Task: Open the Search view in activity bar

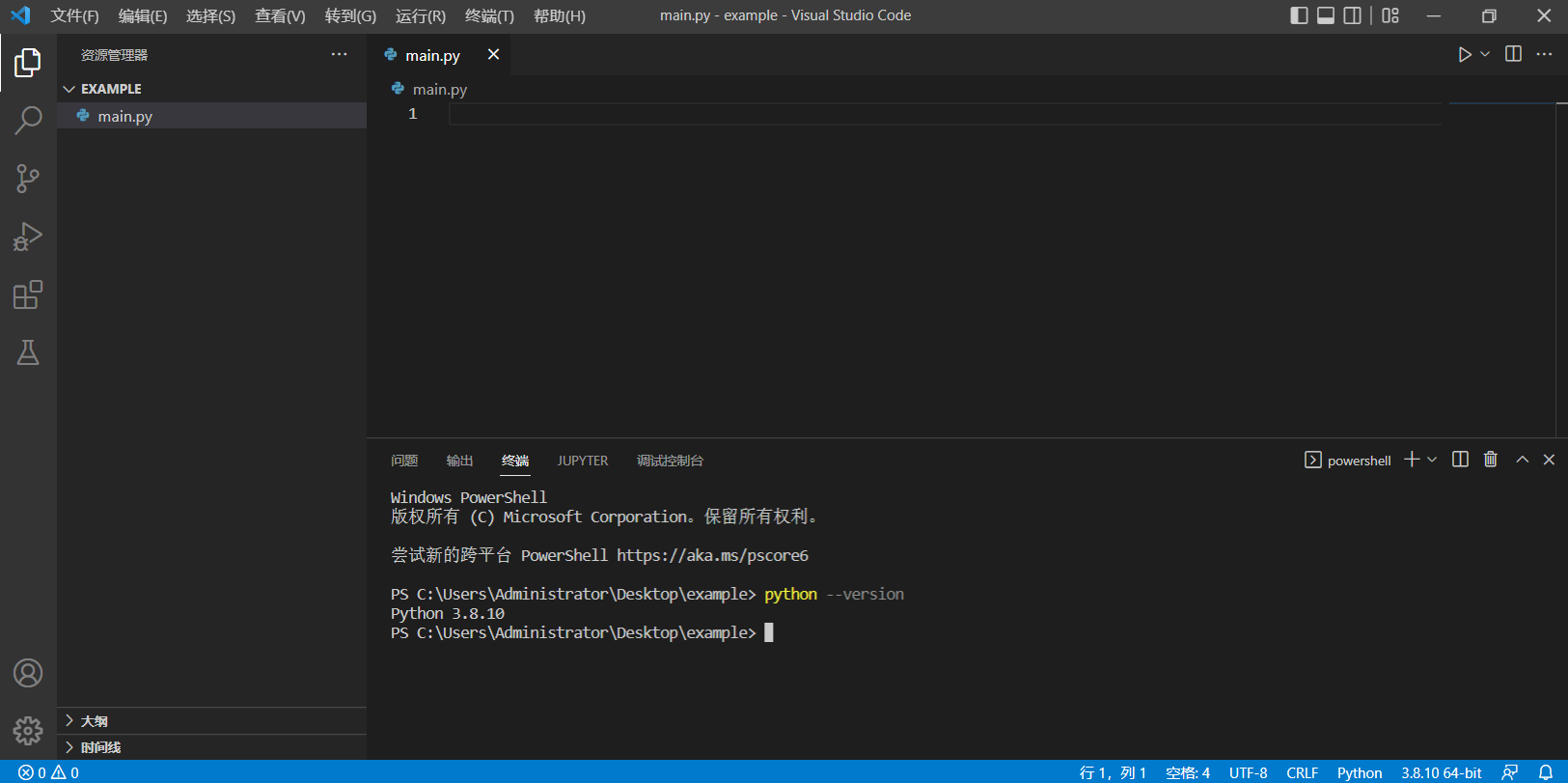Action: point(28,121)
